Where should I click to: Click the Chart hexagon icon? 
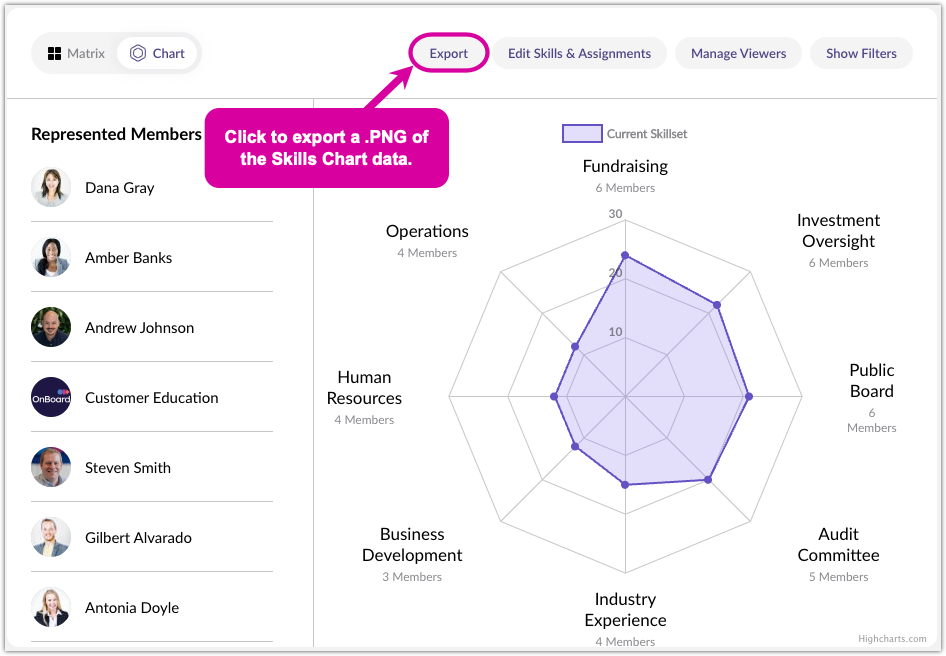point(138,53)
